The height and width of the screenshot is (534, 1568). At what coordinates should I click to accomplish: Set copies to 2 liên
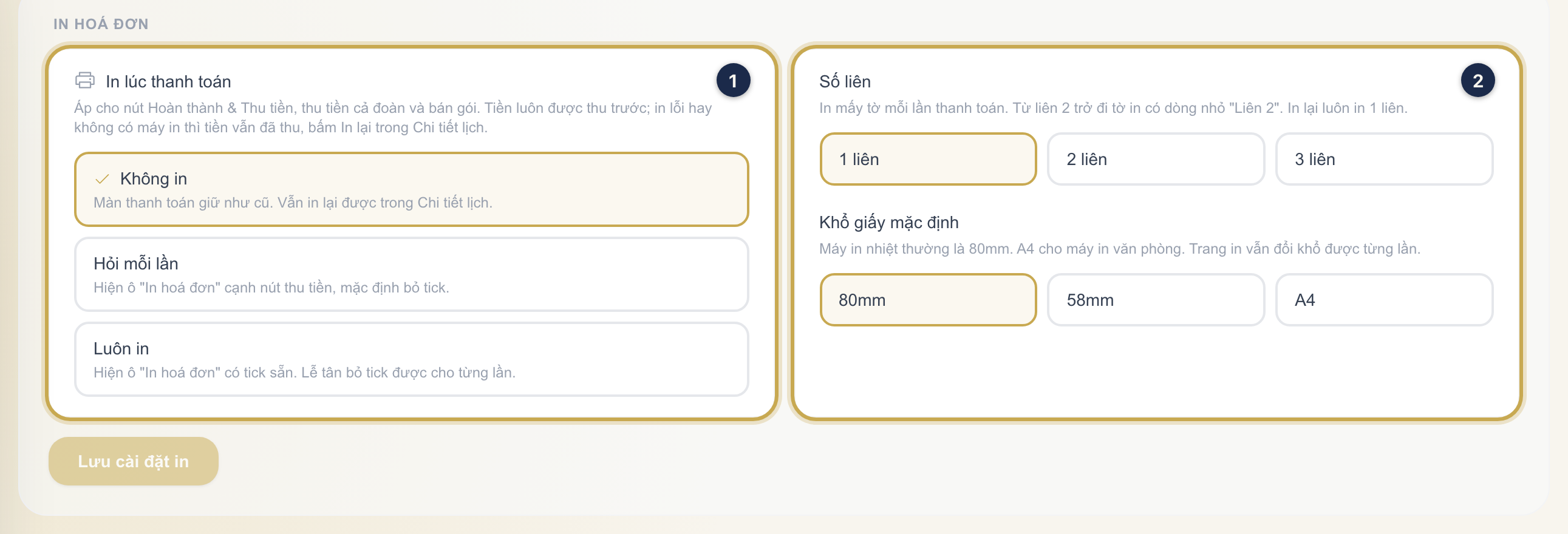pyautogui.click(x=1155, y=160)
